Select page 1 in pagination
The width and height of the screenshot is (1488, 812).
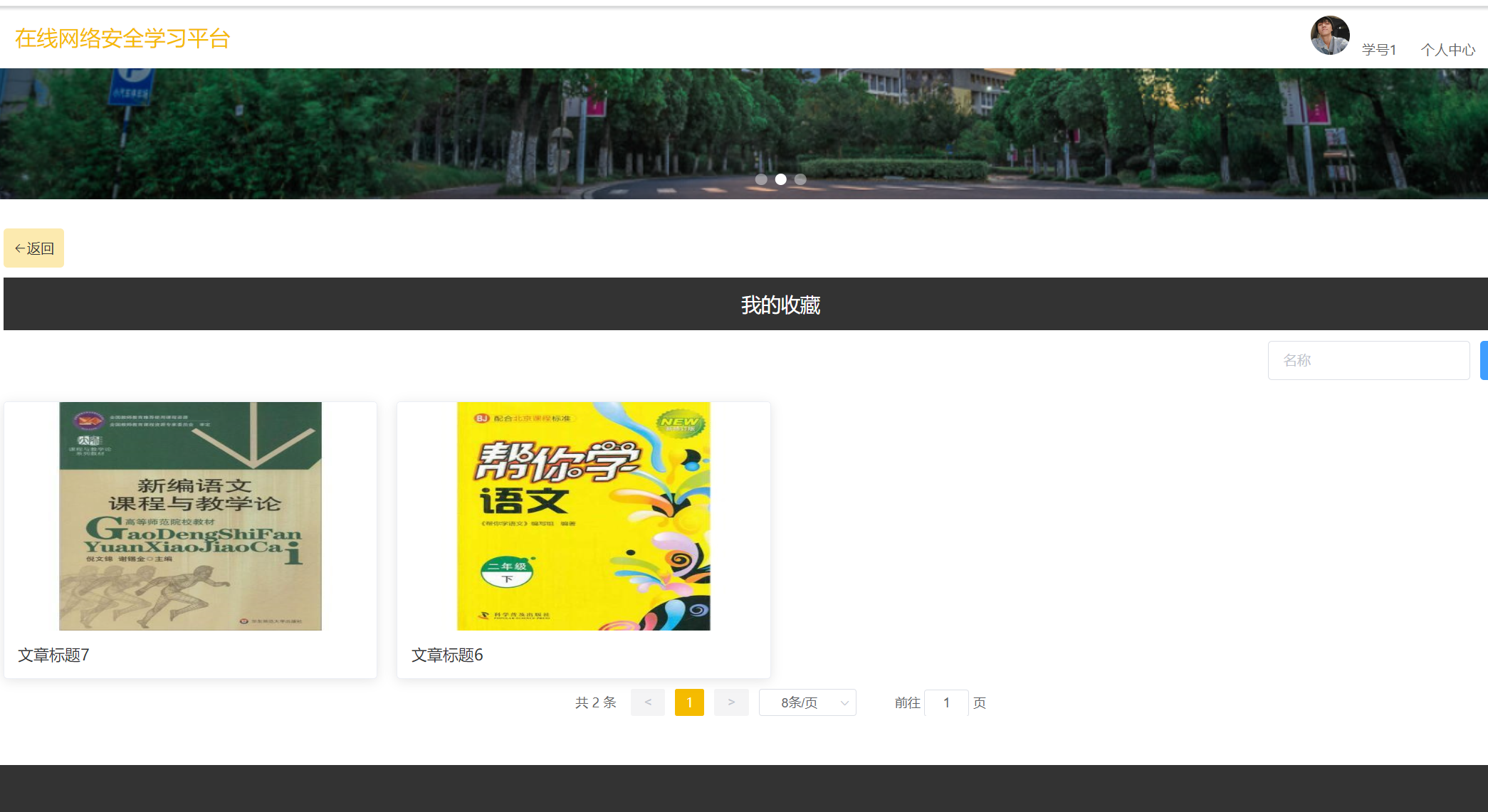(689, 702)
